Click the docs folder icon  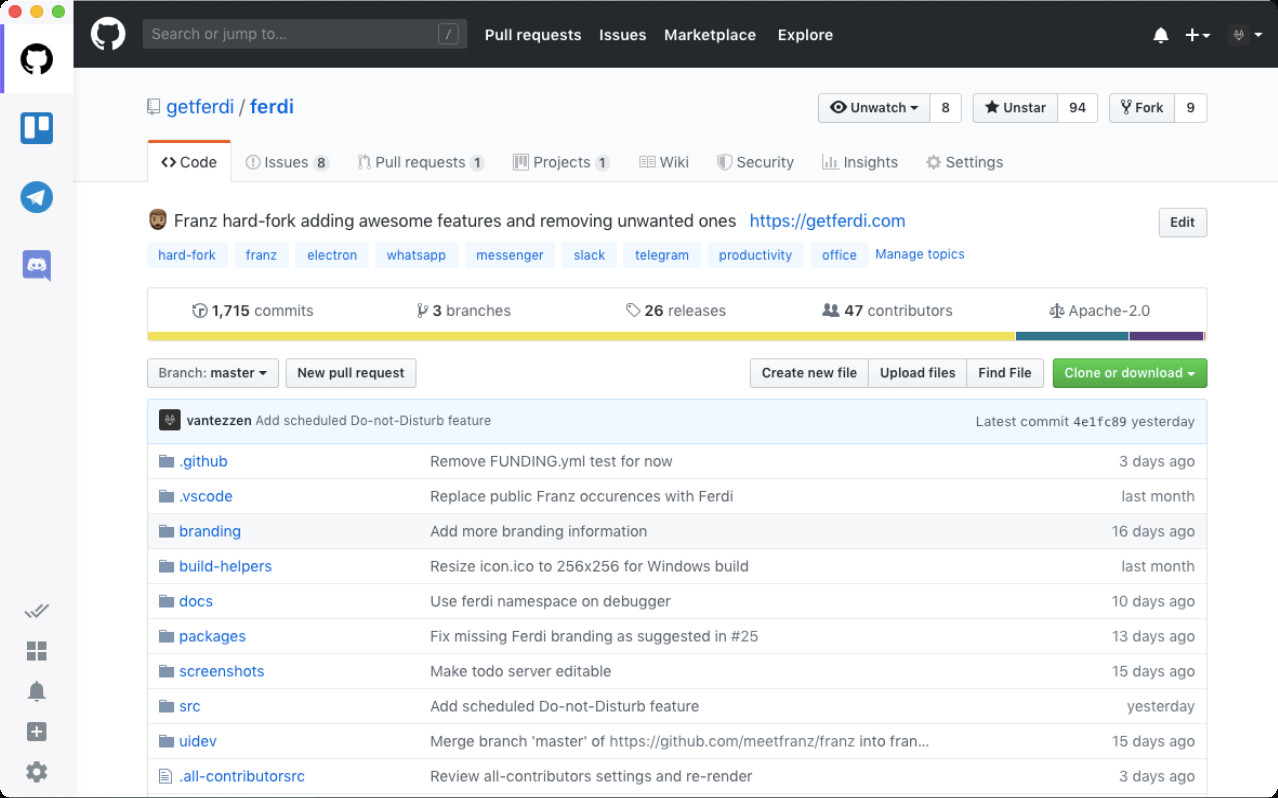coord(166,601)
